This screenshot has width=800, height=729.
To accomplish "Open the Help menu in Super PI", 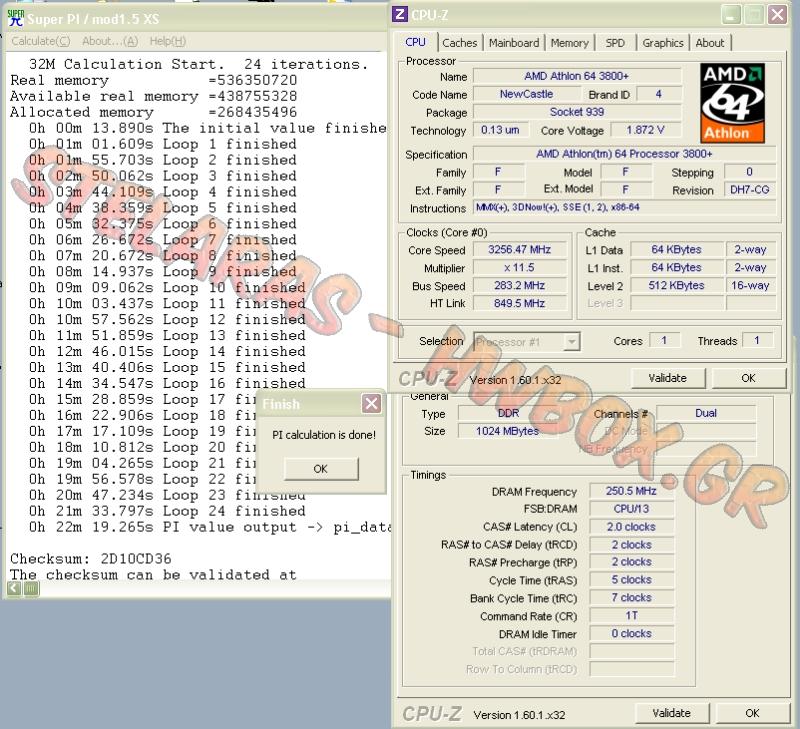I will tap(167, 41).
